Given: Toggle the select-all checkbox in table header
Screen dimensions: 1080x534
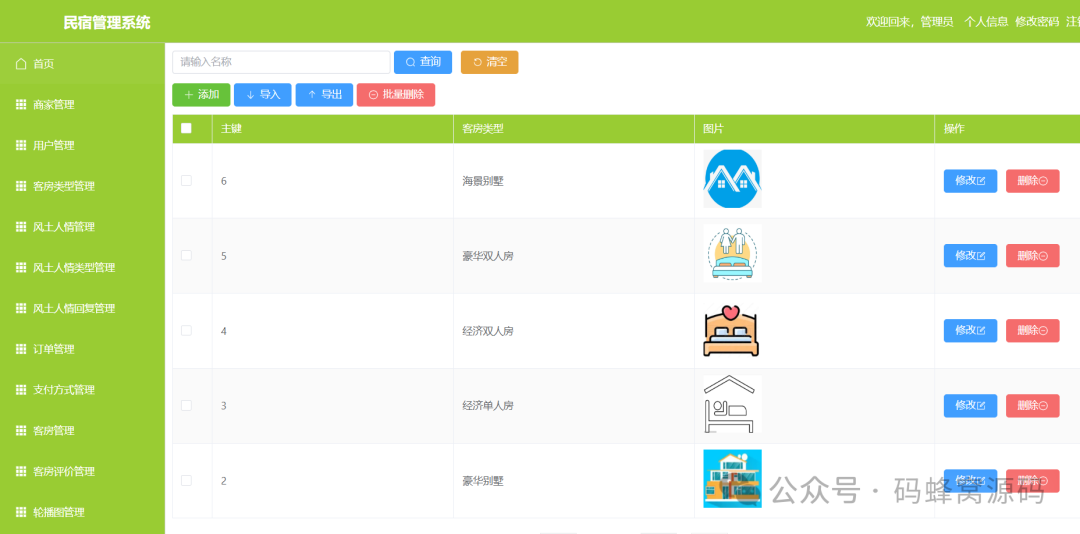Looking at the screenshot, I should [186, 127].
